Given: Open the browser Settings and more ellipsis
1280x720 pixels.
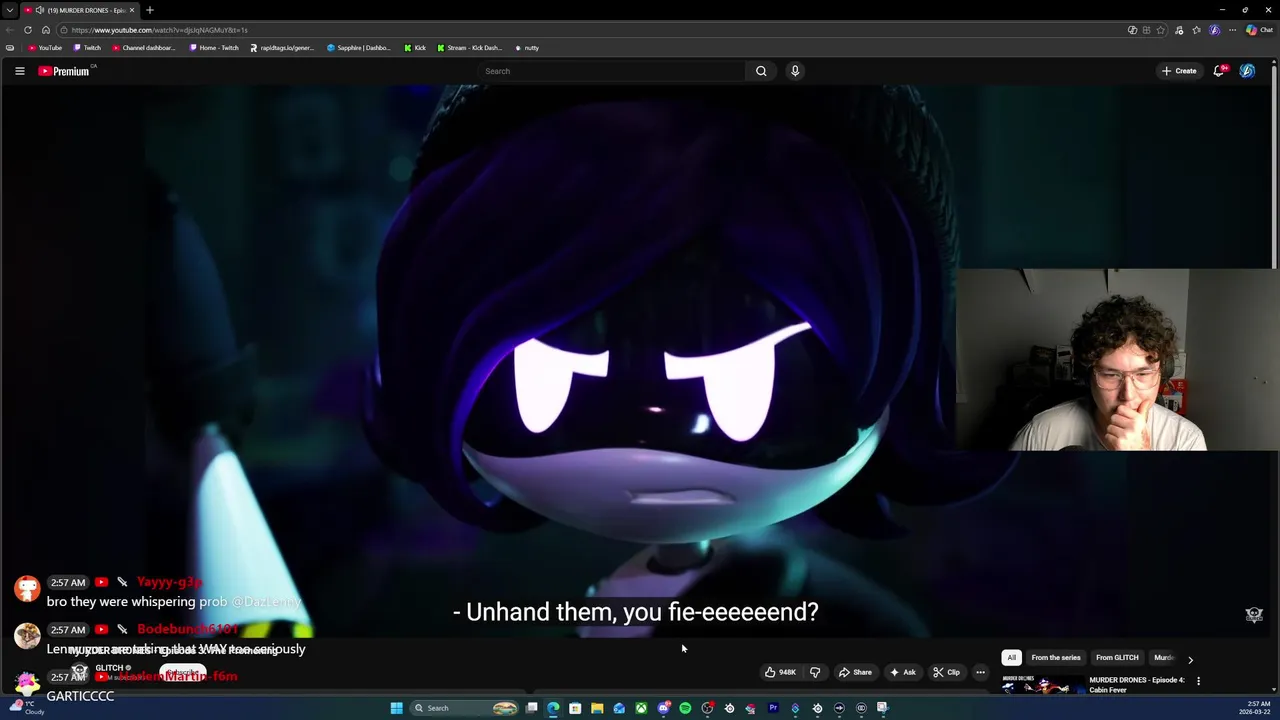Looking at the screenshot, I should point(1233,30).
